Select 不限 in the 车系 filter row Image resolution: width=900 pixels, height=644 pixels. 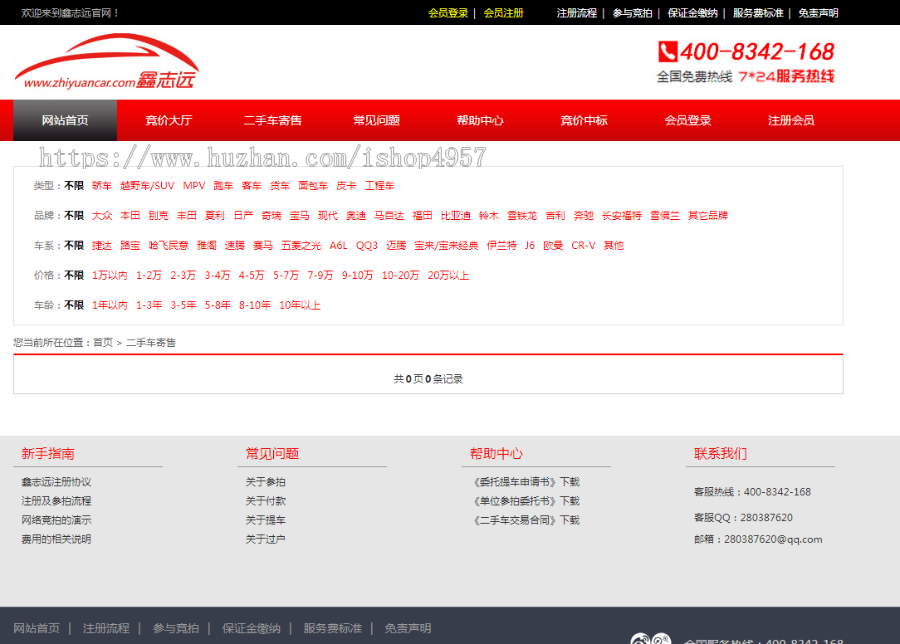pos(74,246)
